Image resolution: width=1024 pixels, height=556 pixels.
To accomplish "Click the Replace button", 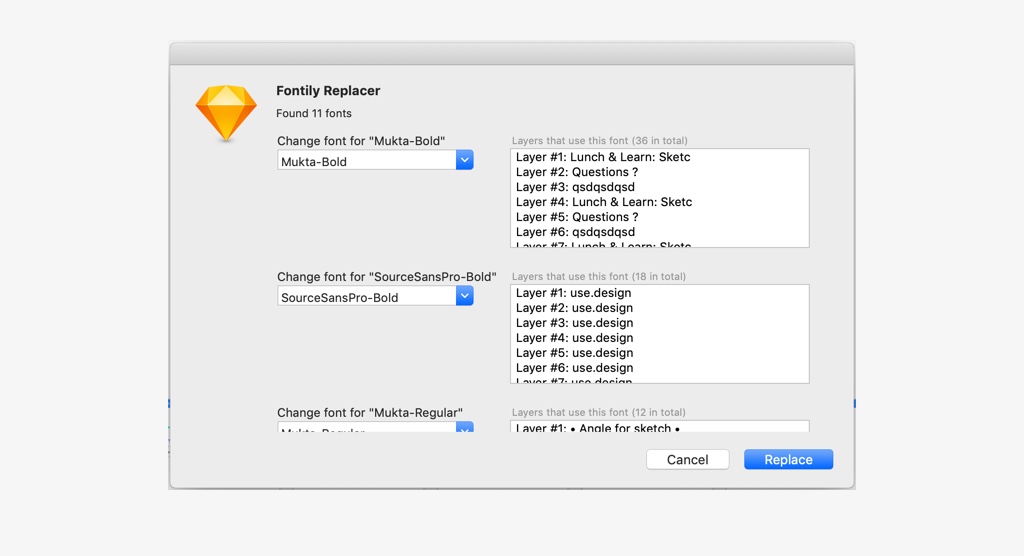I will (x=788, y=459).
